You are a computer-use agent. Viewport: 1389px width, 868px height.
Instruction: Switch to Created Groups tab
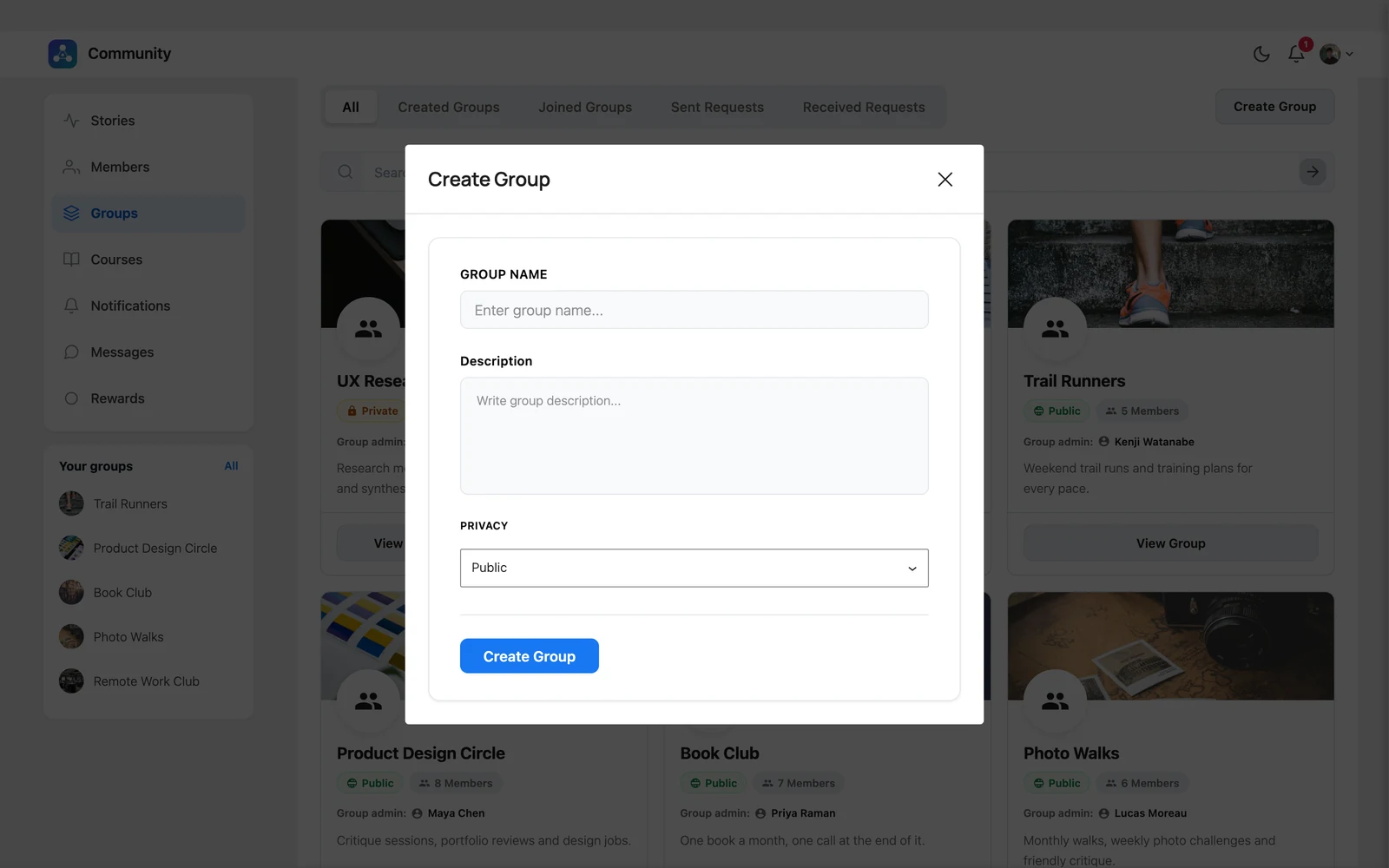(449, 108)
